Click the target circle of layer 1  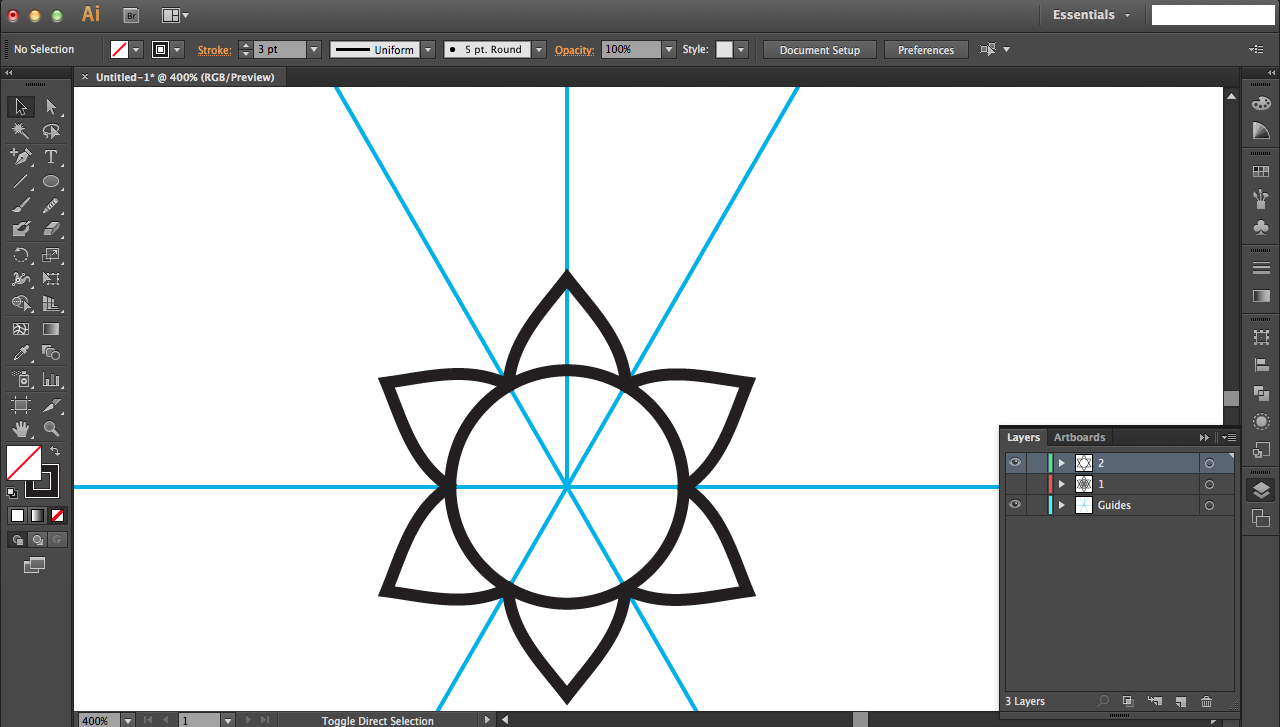(1209, 484)
